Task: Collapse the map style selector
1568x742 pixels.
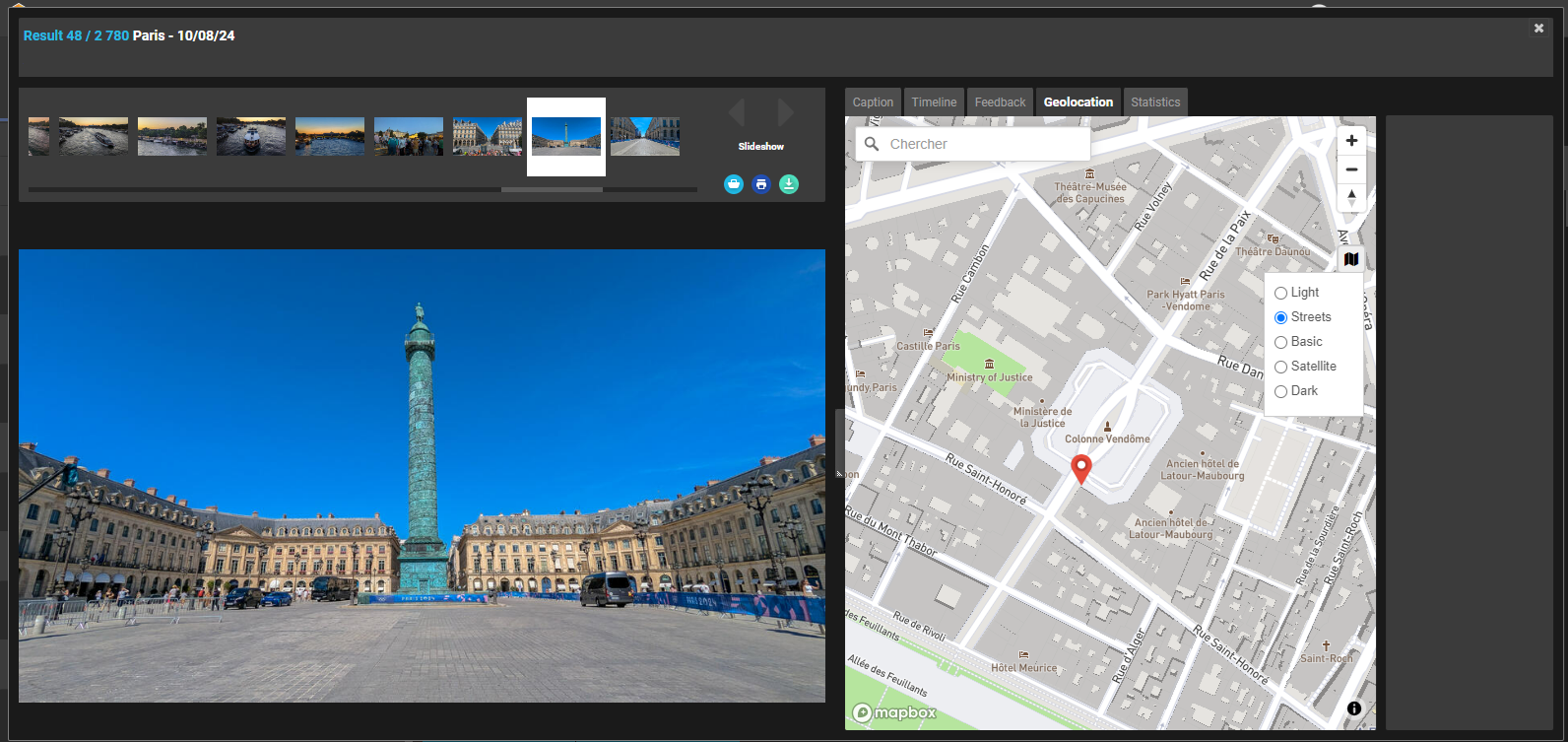Action: [x=1351, y=259]
